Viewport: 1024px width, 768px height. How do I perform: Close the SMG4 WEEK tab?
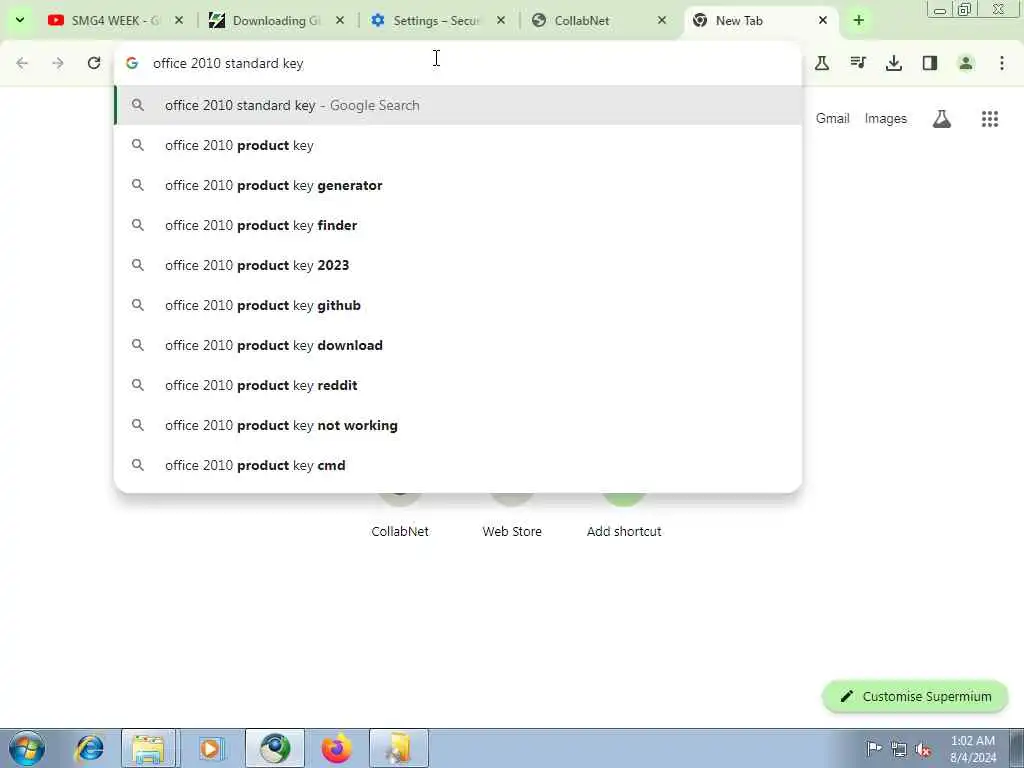coord(179,20)
